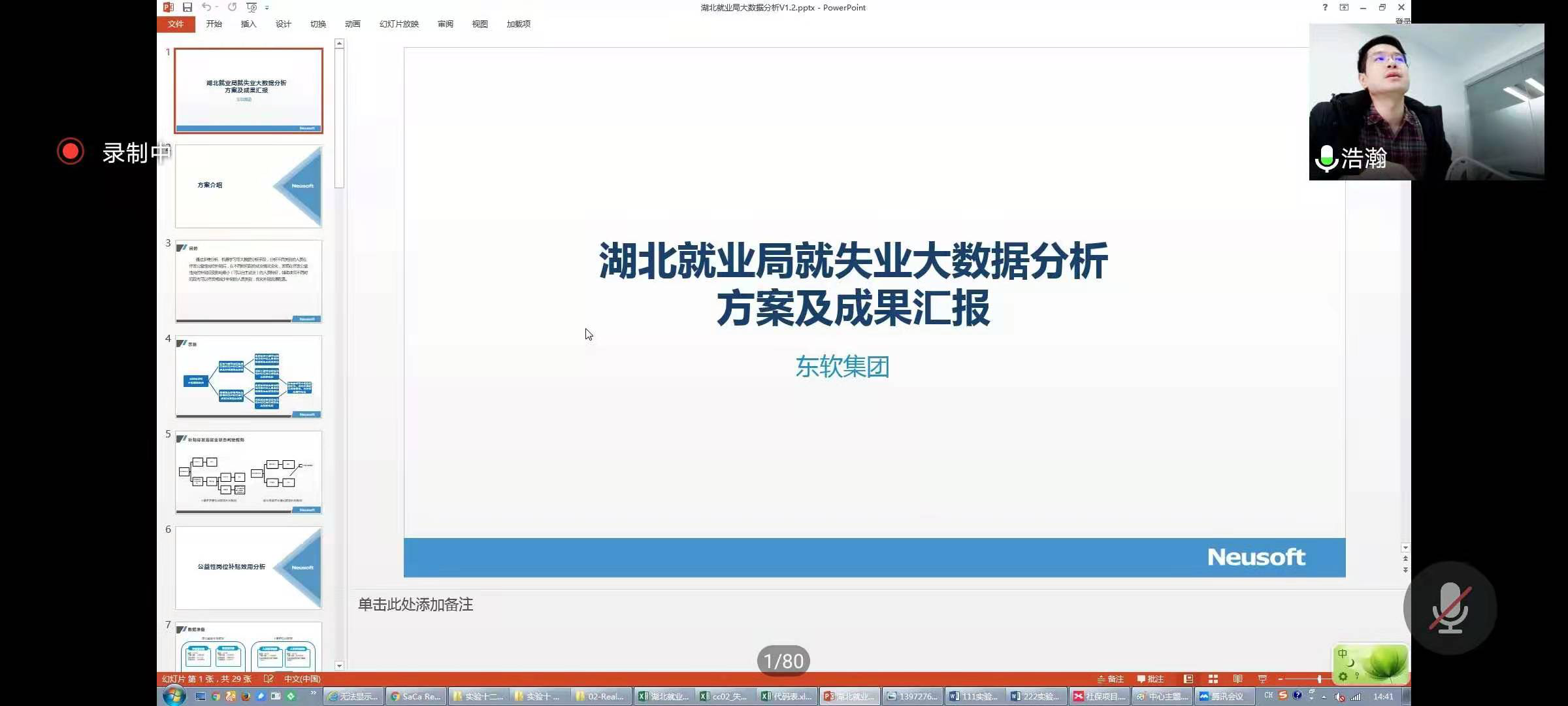Switch to the 加载项 ribbon tab
The width and height of the screenshot is (1568, 706).
click(x=518, y=24)
